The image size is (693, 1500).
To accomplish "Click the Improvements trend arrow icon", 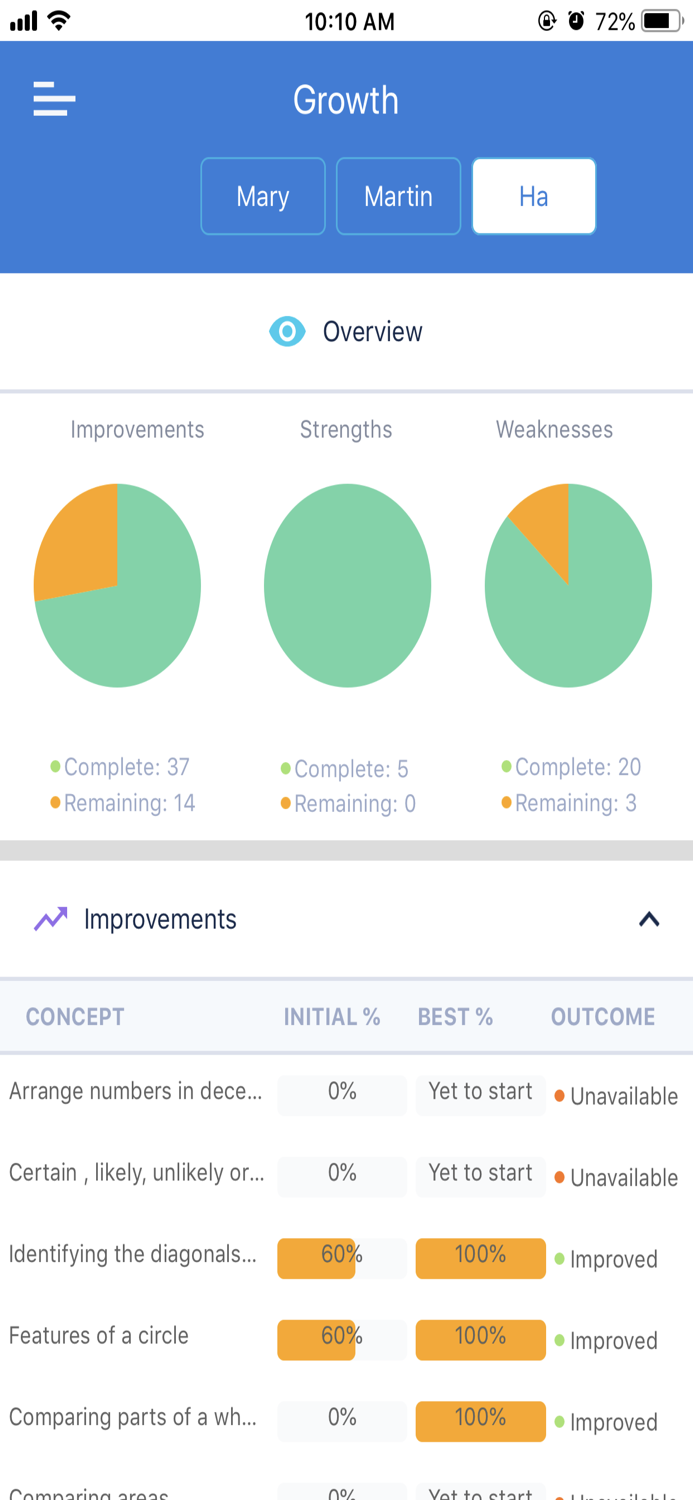I will (x=50, y=919).
